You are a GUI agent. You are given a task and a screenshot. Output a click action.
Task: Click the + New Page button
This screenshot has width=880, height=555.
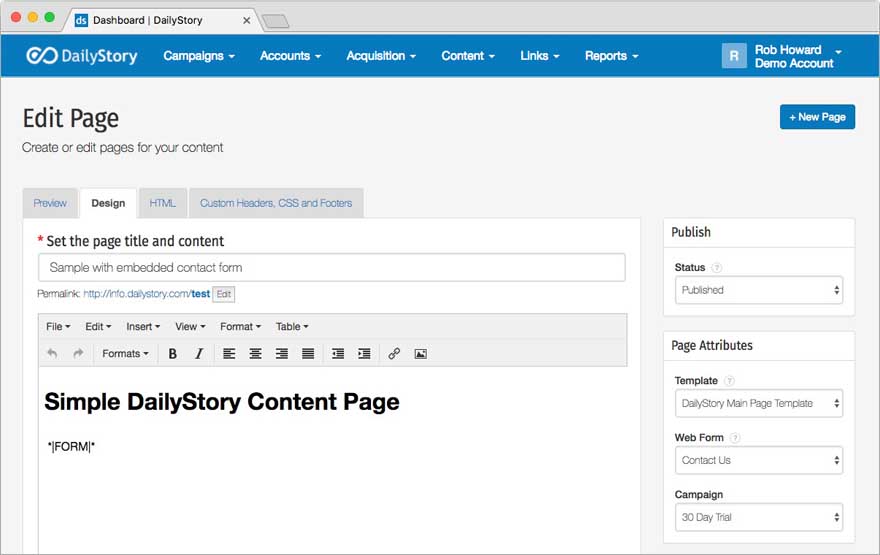[x=817, y=117]
